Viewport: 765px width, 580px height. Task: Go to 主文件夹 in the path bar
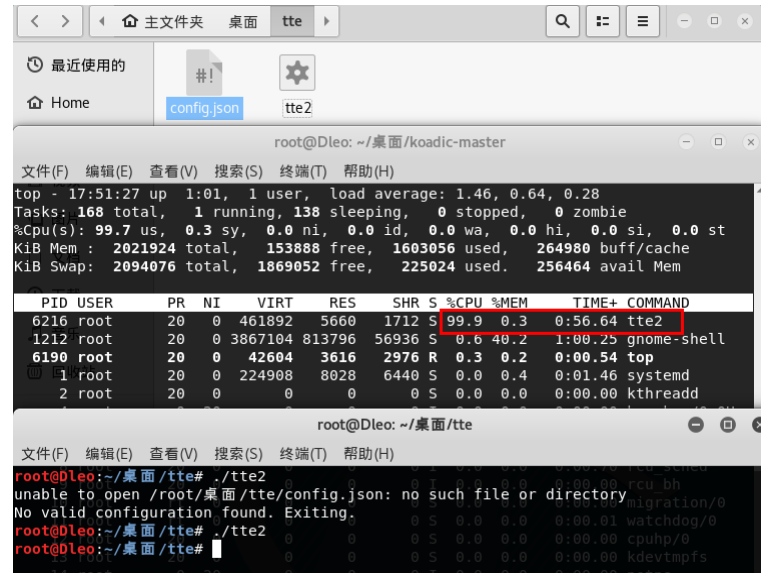click(162, 21)
